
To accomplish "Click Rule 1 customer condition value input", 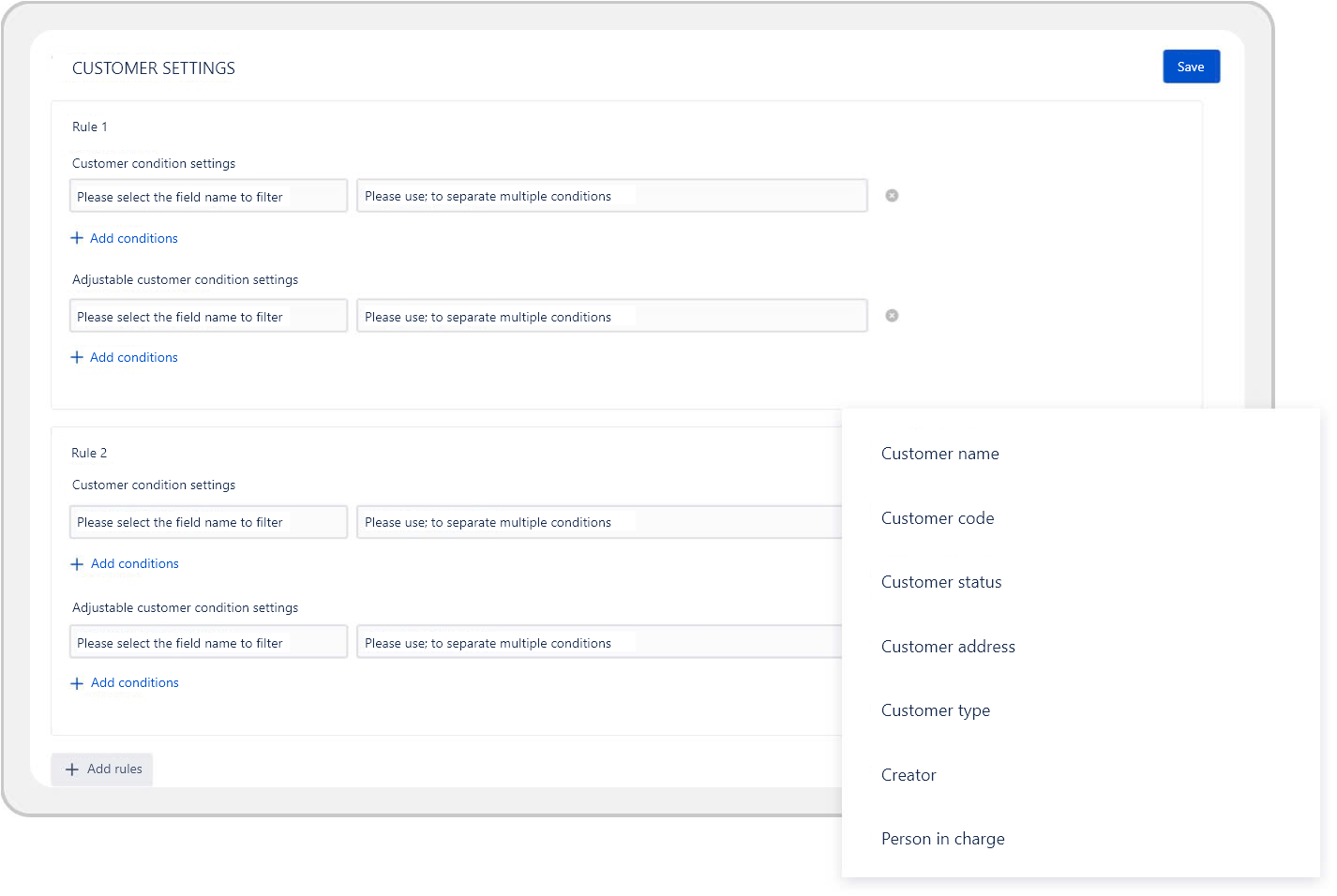I will coord(611,196).
